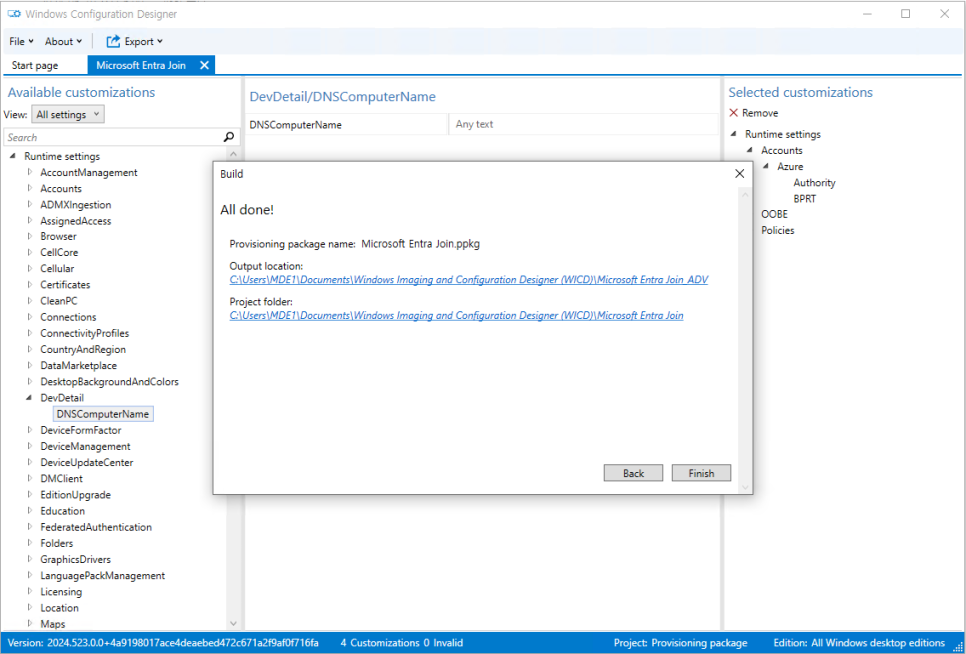Select CountryAndRegion tree item
This screenshot has height=654, width=966.
[x=83, y=349]
